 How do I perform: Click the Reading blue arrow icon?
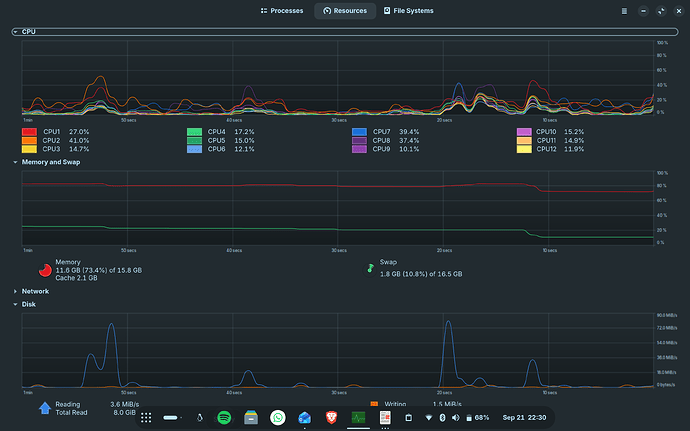click(45, 408)
